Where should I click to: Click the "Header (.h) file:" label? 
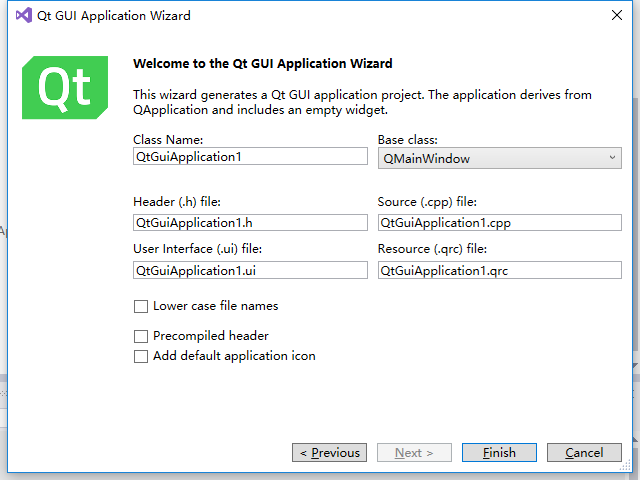tap(177, 202)
